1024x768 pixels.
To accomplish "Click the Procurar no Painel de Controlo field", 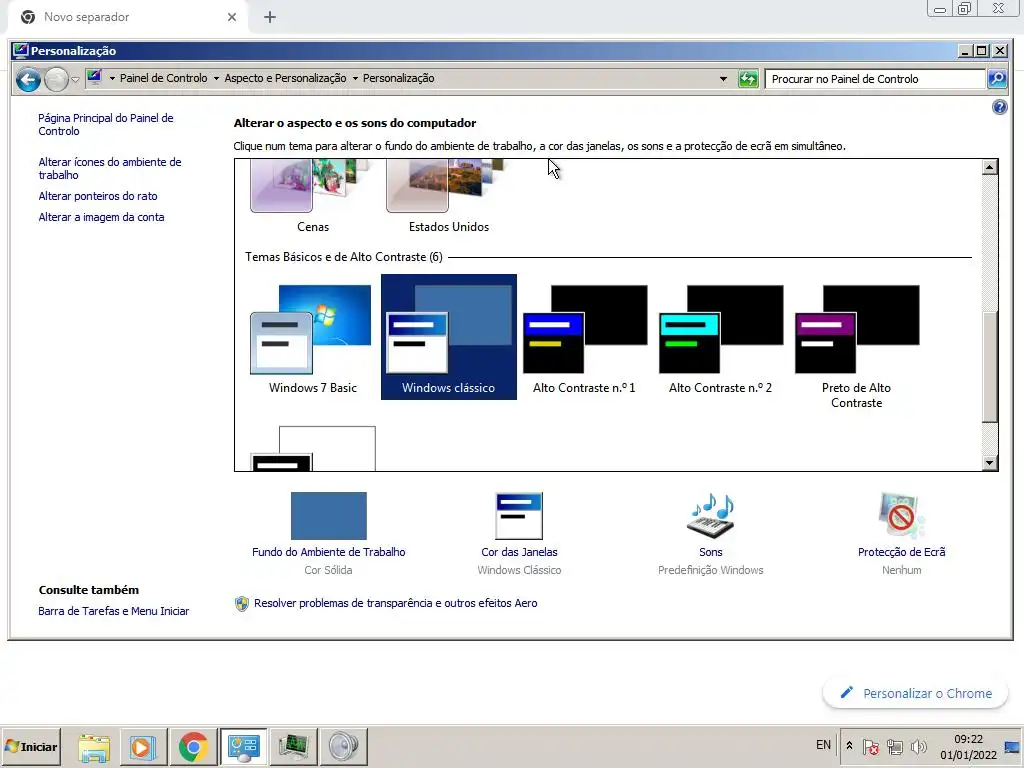I will 875,79.
